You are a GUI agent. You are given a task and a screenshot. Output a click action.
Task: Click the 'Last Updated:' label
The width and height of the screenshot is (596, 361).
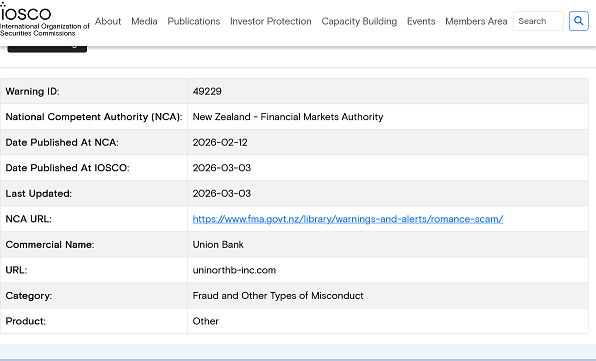tap(38, 194)
